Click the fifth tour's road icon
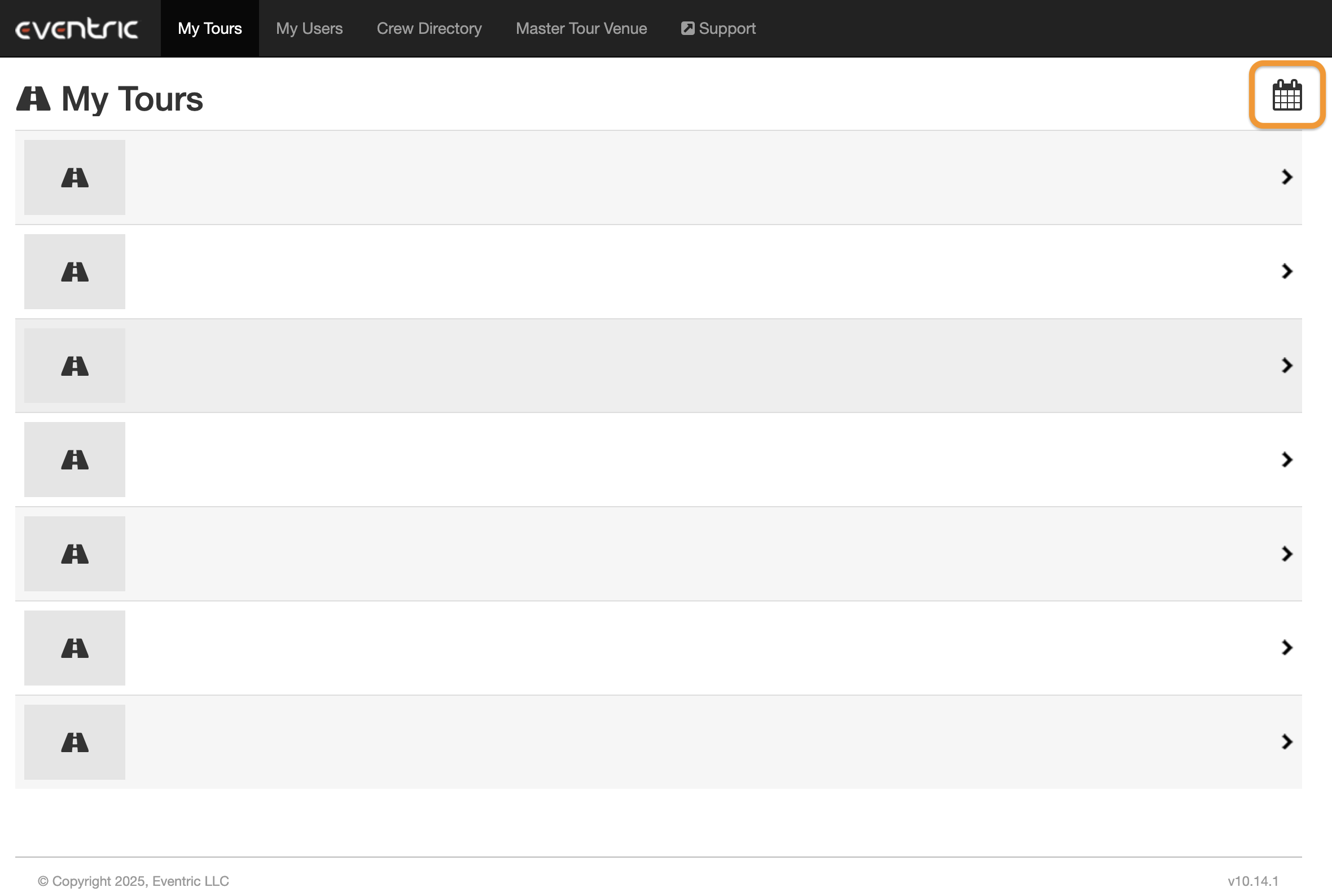1332x896 pixels. [75, 554]
